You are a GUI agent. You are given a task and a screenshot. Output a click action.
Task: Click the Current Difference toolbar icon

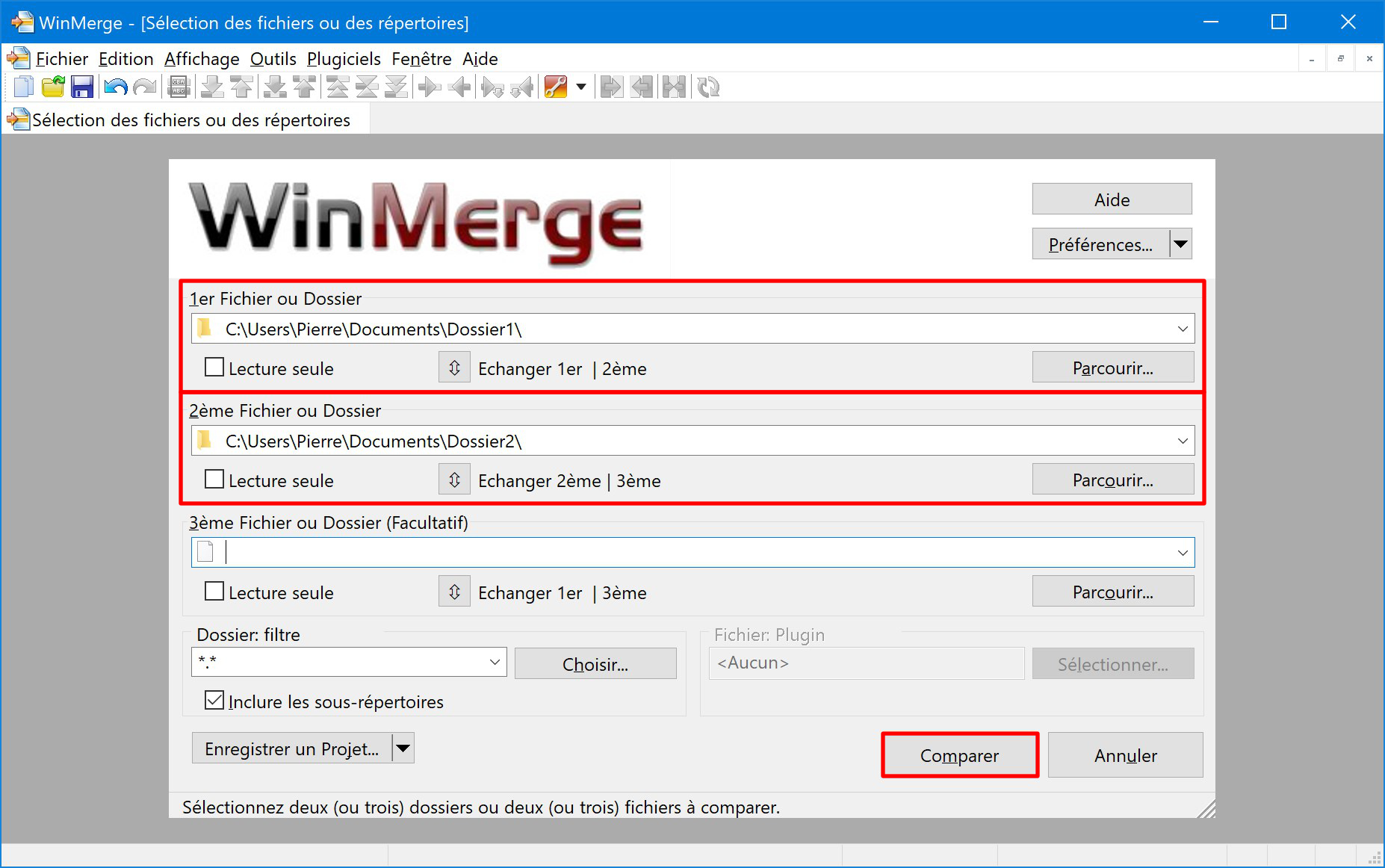click(367, 87)
